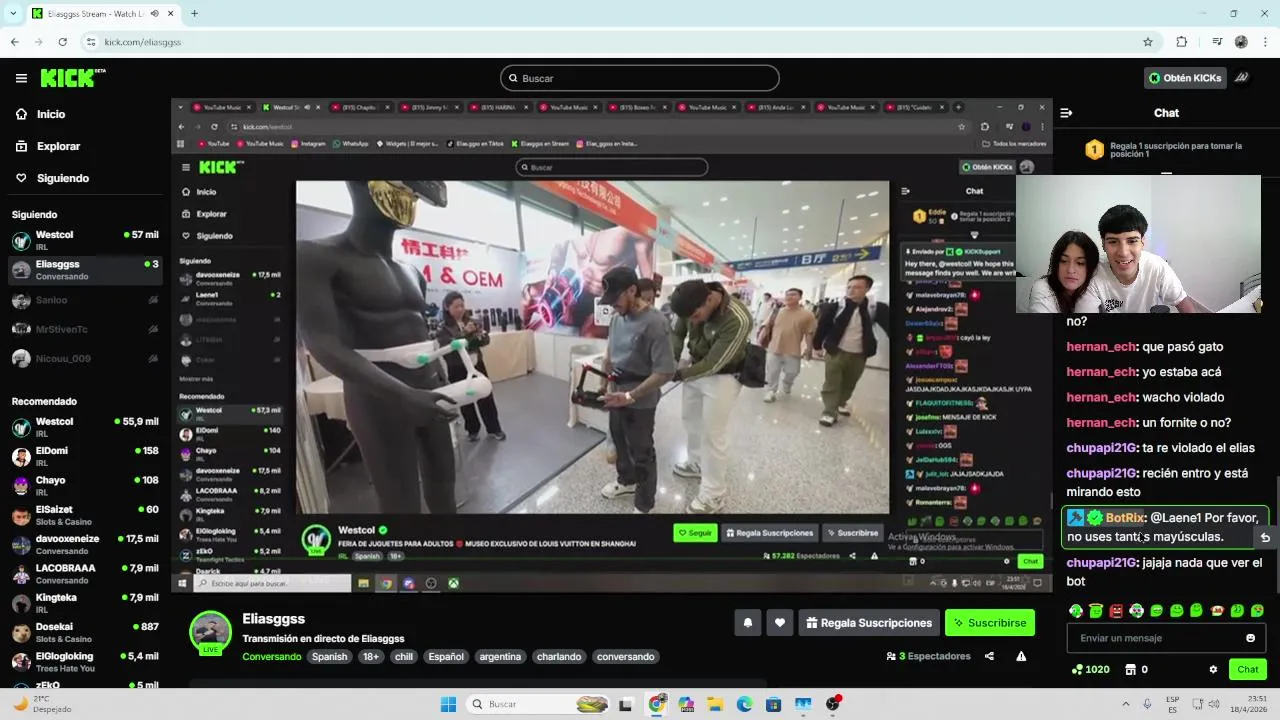Open MrStivenTc channel in sidebar
Viewport: 1280px width, 720px height.
[x=85, y=329]
